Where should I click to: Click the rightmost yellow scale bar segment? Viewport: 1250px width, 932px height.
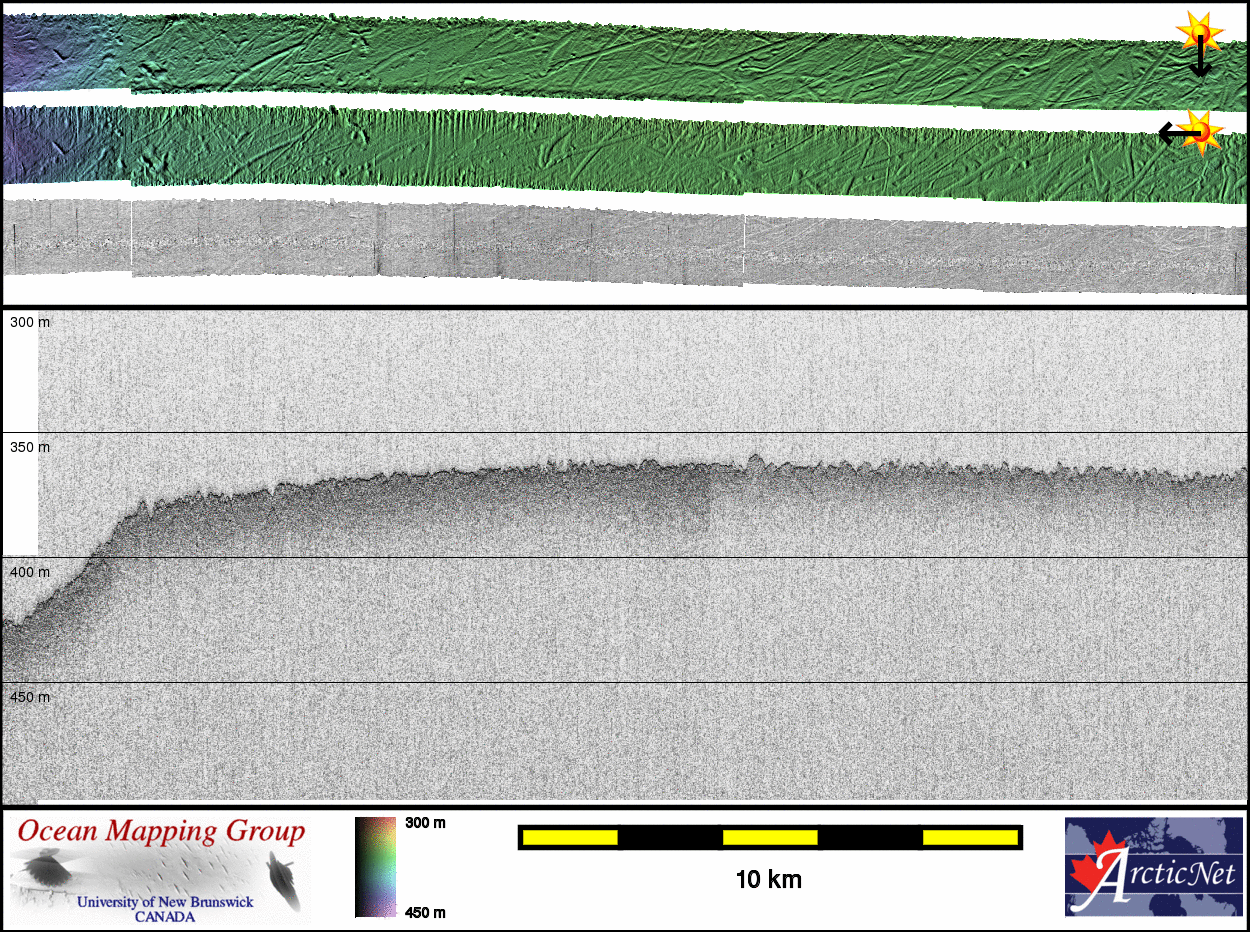(x=969, y=837)
